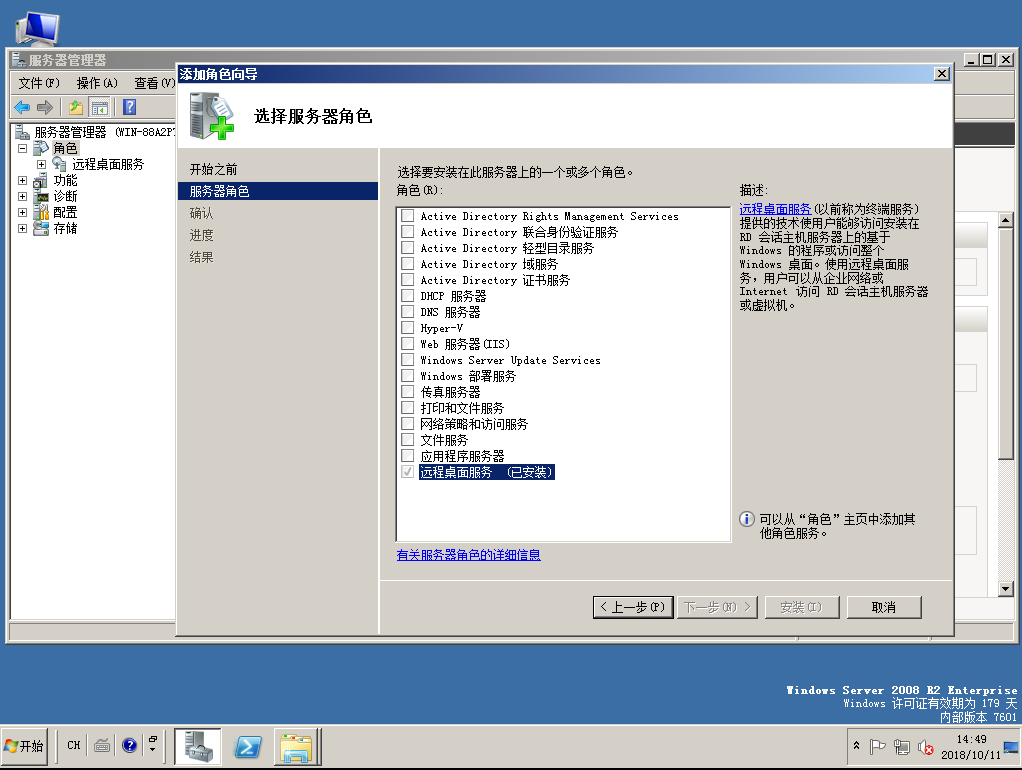The width and height of the screenshot is (1022, 770).
Task: Open Server Manager from the taskbar
Action: point(197,746)
